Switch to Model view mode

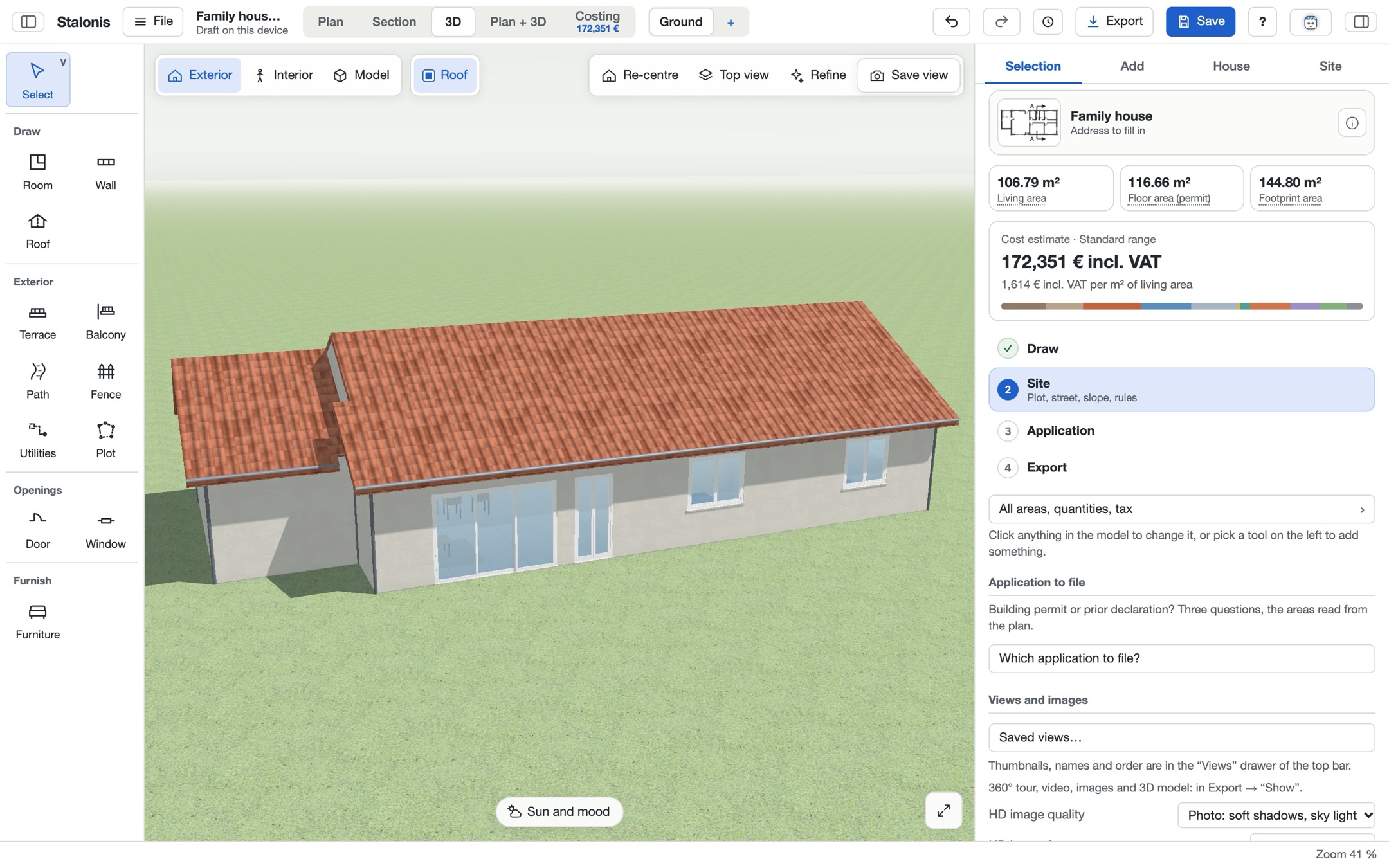pyautogui.click(x=361, y=75)
